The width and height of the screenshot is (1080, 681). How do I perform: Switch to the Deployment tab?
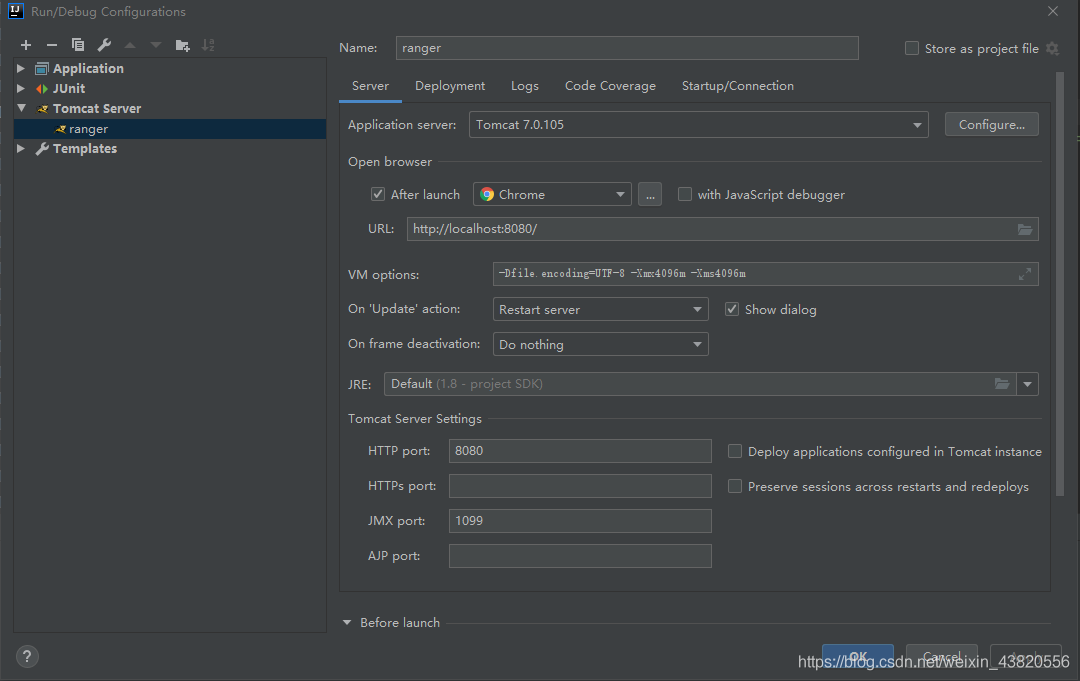coord(450,86)
